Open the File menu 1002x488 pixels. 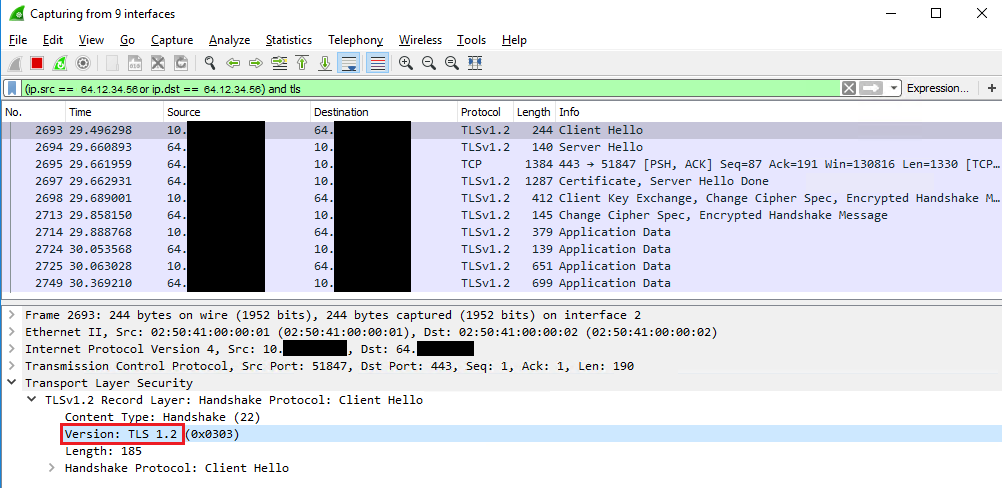(18, 40)
